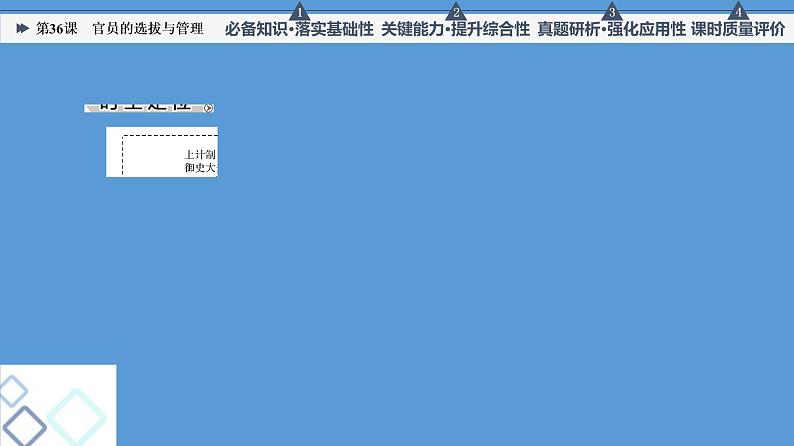Viewport: 794px width, 446px height.
Task: Go to the 真题研析·强化应用性 tab
Action: [x=611, y=30]
